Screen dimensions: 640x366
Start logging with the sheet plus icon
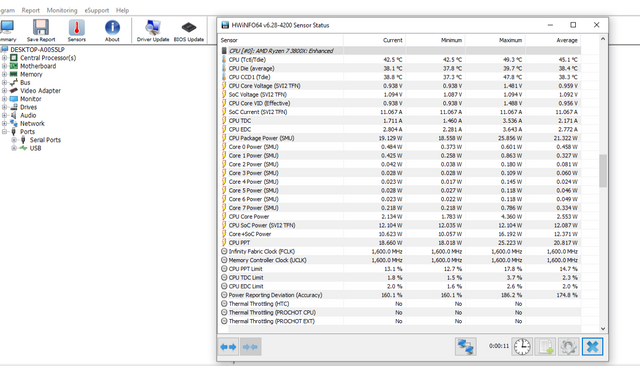click(545, 347)
